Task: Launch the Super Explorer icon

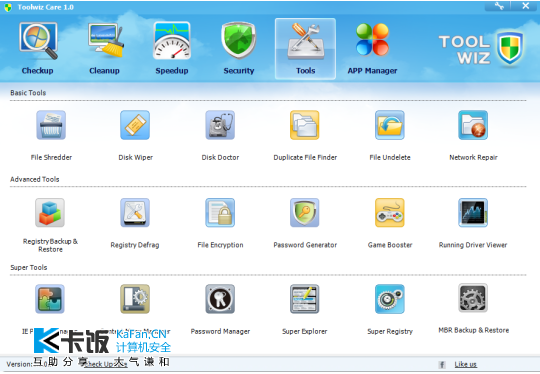Action: point(304,299)
